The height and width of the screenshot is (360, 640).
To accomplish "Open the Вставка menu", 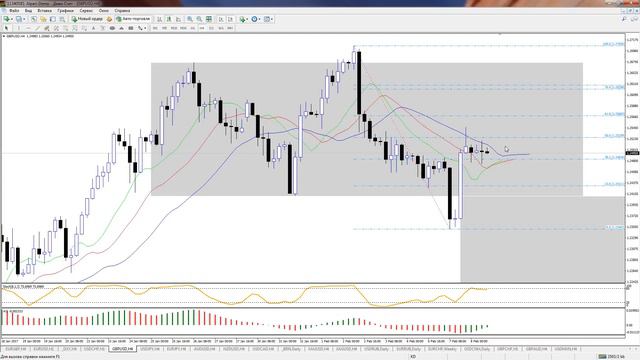I will (x=44, y=11).
